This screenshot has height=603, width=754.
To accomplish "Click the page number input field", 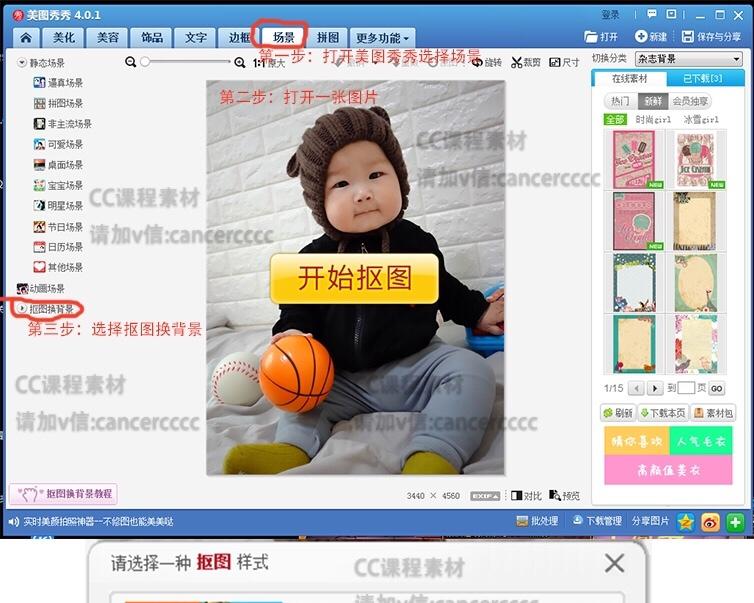I will point(686,388).
